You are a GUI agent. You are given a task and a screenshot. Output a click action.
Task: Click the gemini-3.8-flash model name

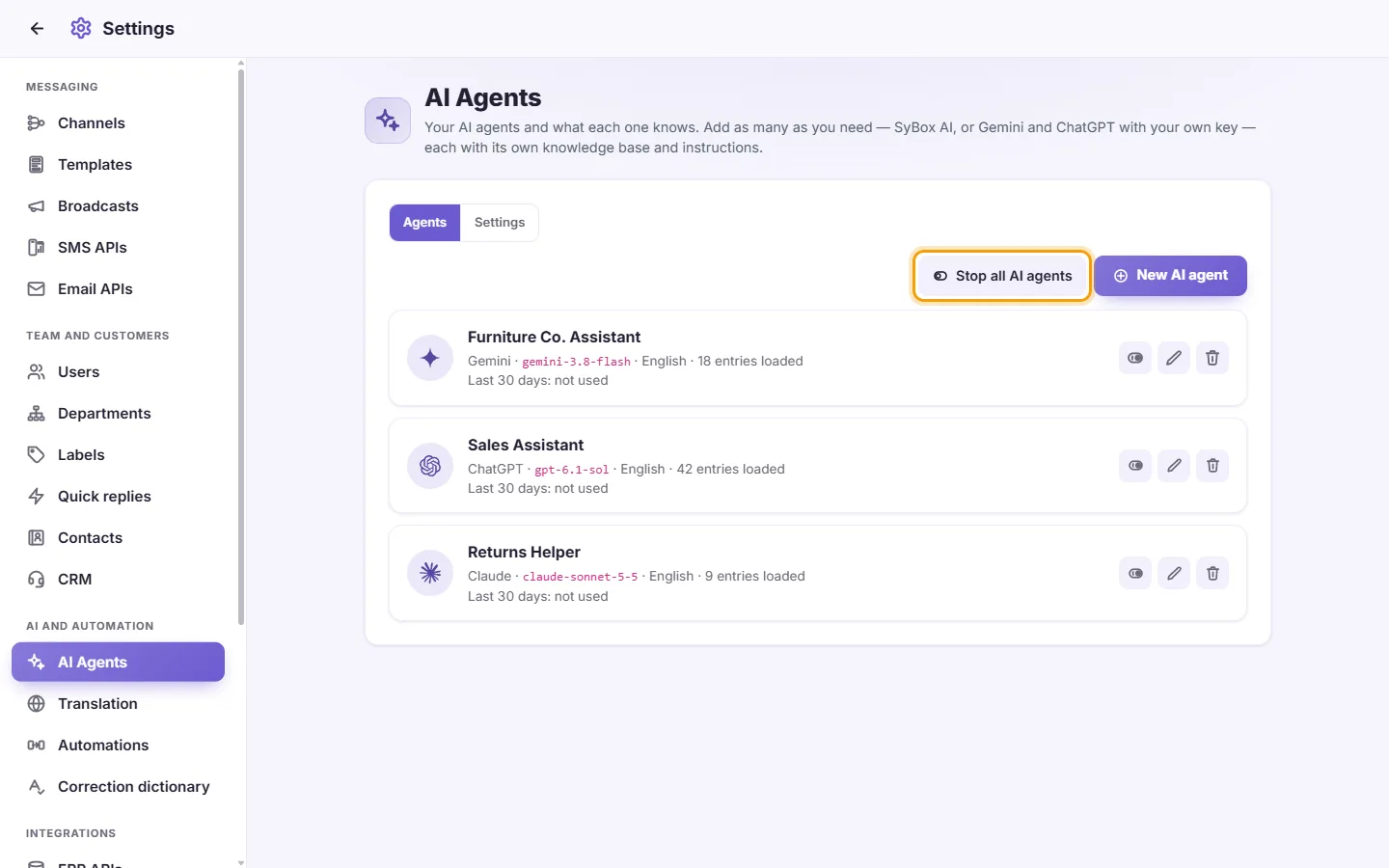576,362
